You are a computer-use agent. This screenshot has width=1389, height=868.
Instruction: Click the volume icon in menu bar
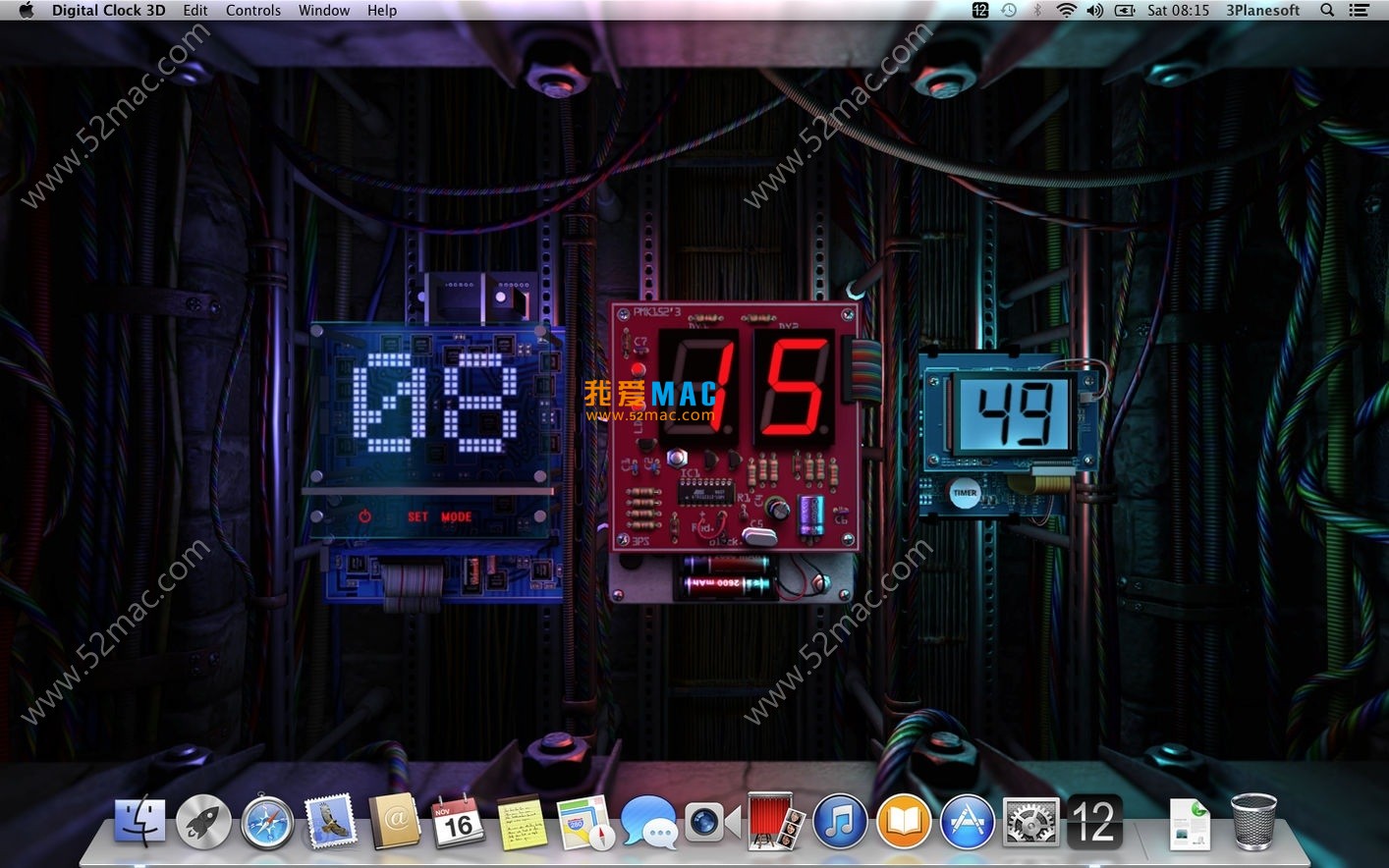click(1094, 10)
